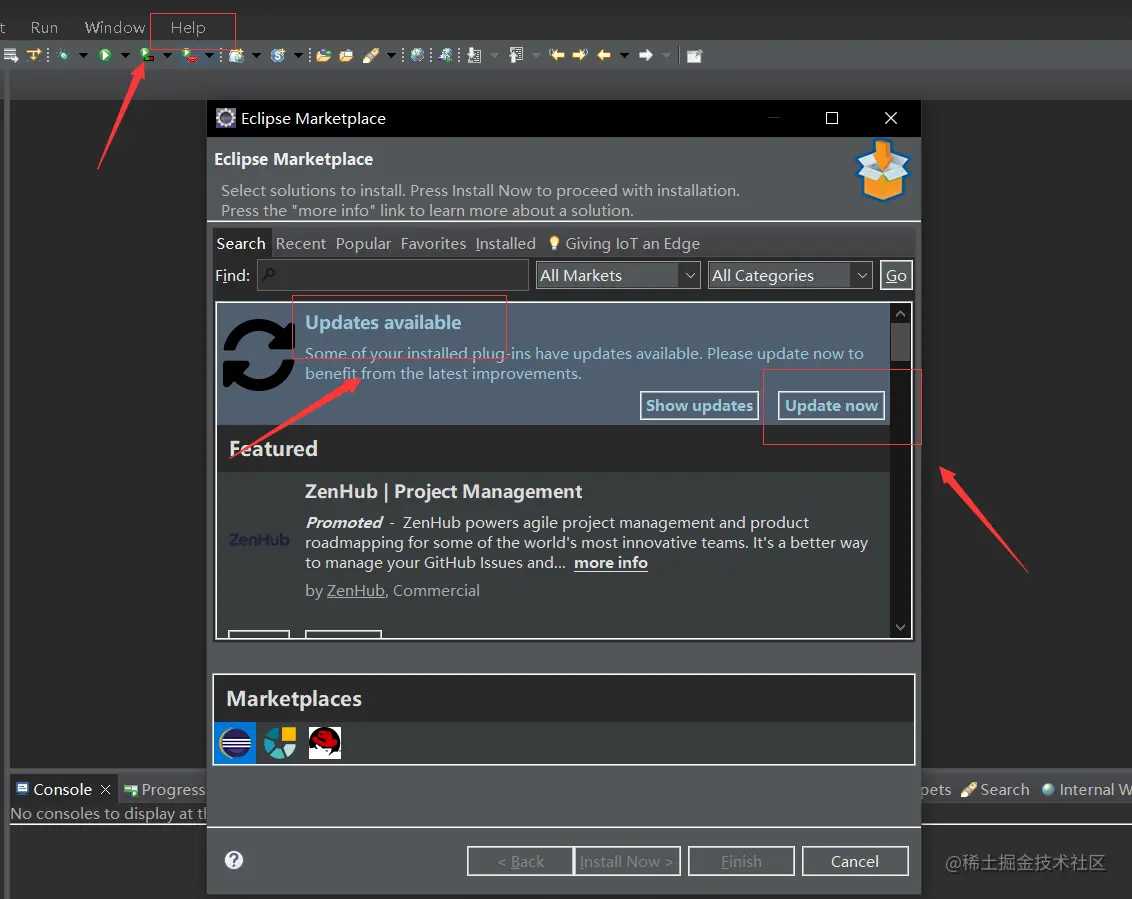Viewport: 1132px width, 899px height.
Task: Click the Search view tab at bottom right
Action: (996, 789)
